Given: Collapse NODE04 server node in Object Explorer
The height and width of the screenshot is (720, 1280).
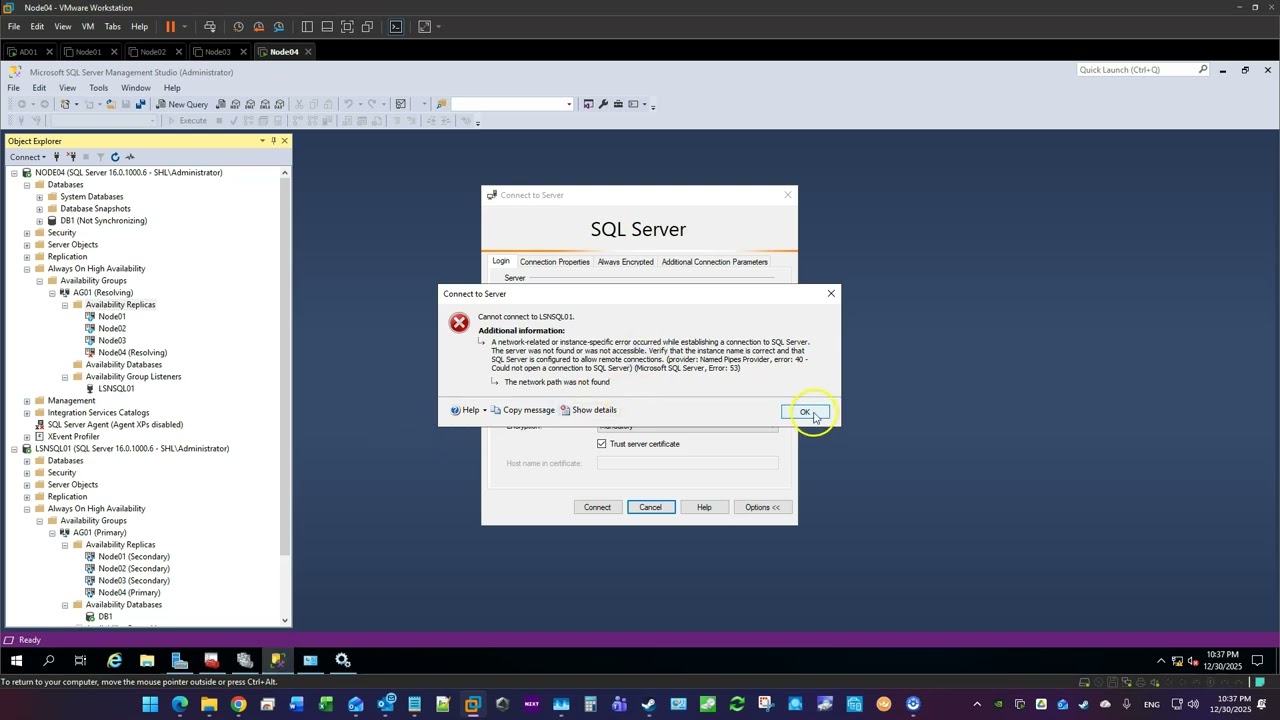Looking at the screenshot, I should click(x=14, y=173).
